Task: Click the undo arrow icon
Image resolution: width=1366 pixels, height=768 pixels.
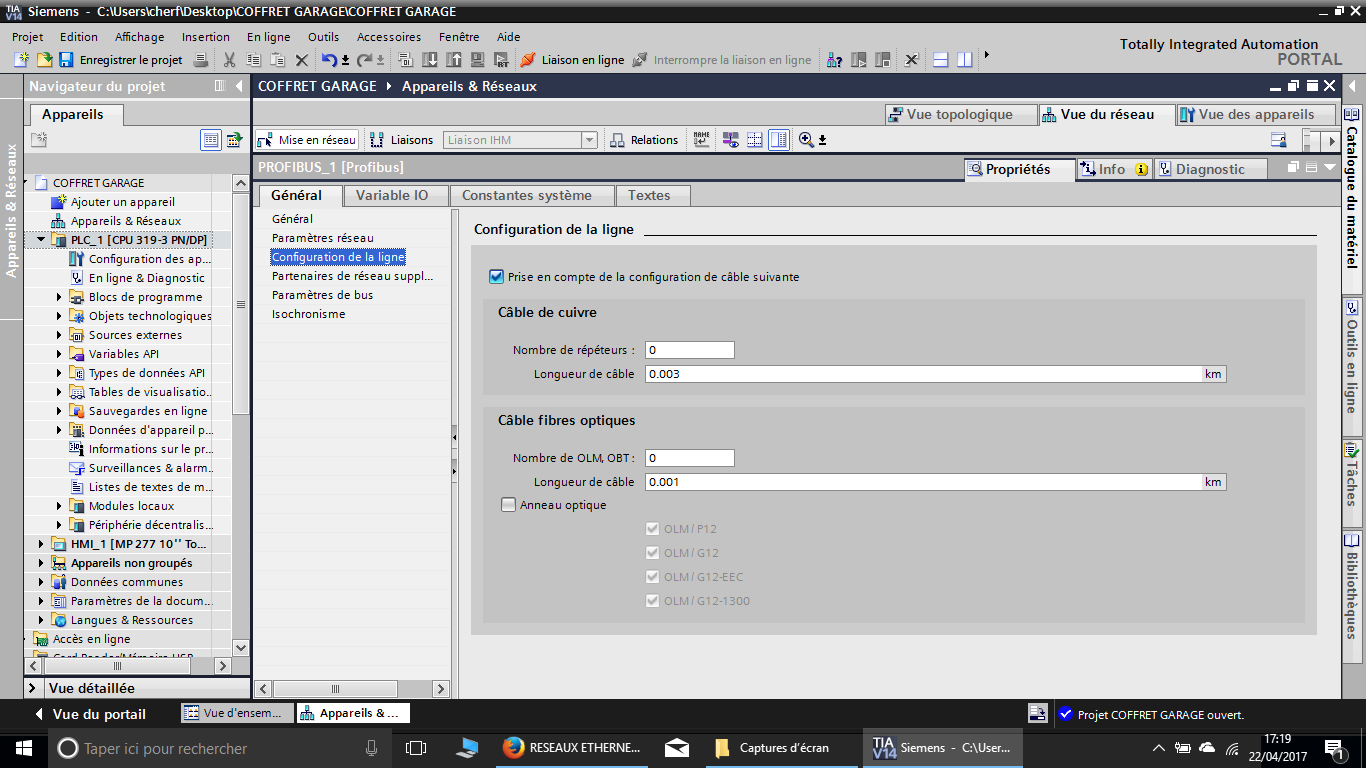Action: pyautogui.click(x=329, y=60)
